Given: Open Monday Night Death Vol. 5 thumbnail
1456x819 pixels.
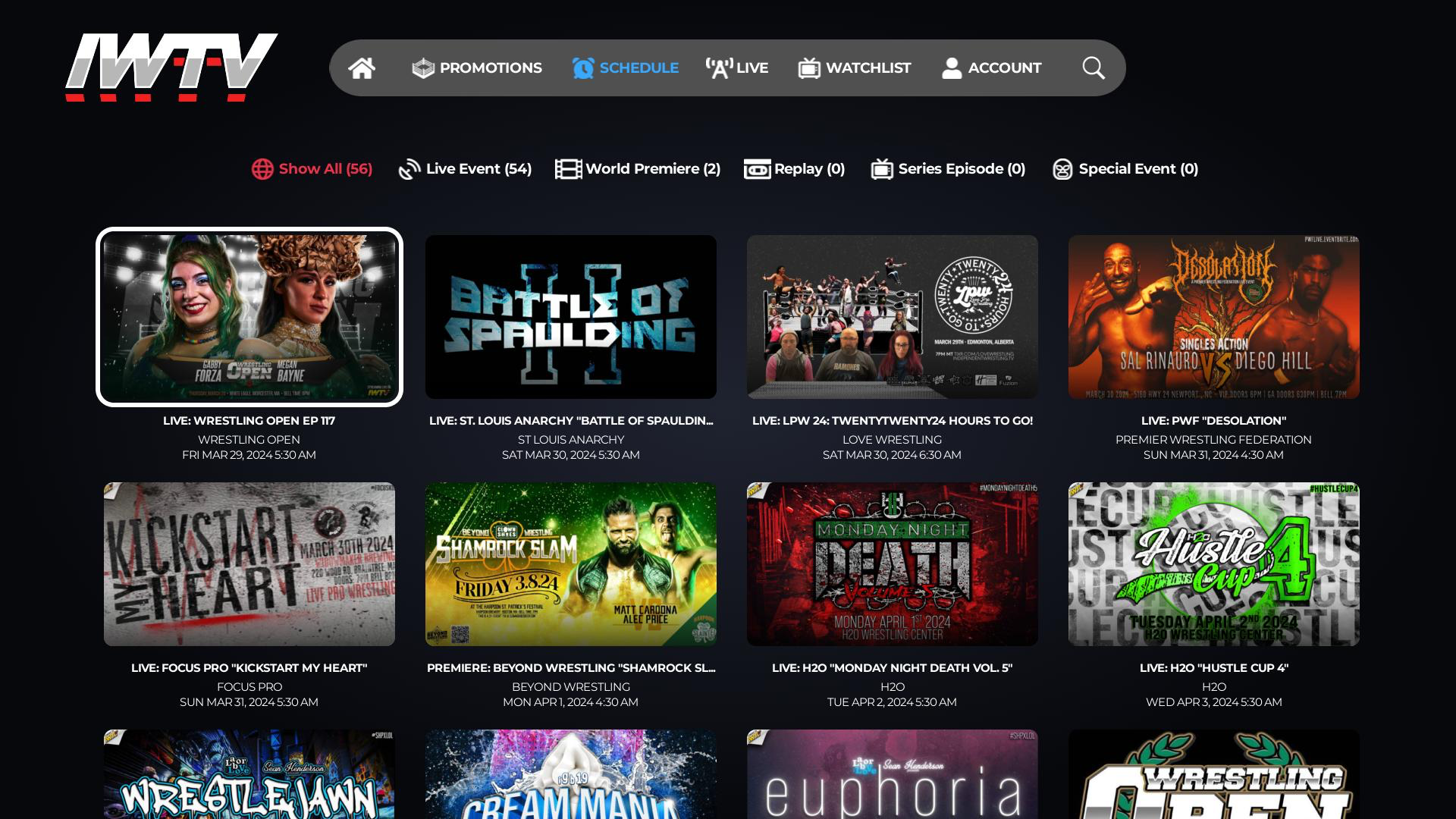Looking at the screenshot, I should (x=893, y=564).
